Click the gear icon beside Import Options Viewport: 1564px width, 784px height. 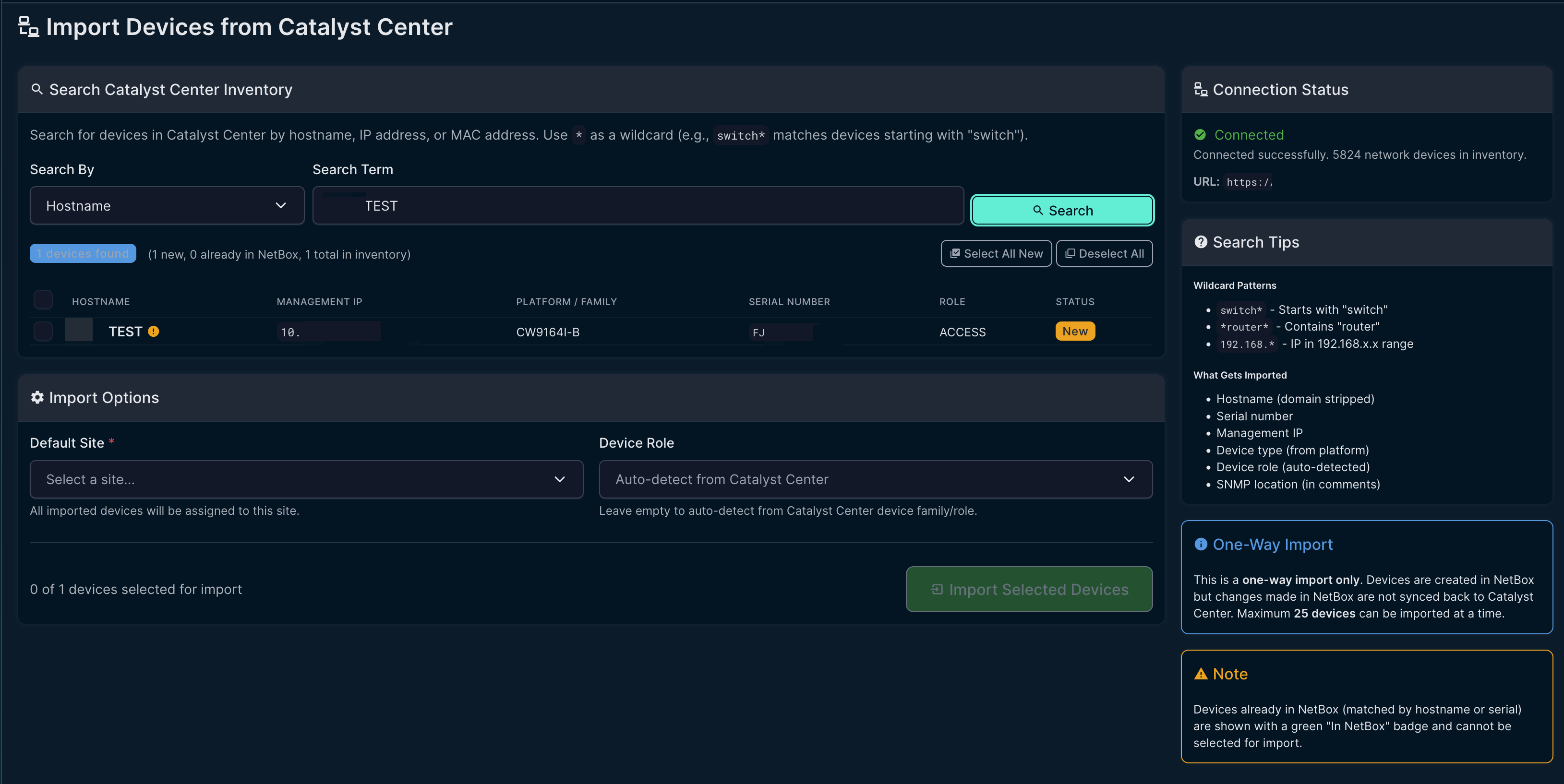[37, 397]
